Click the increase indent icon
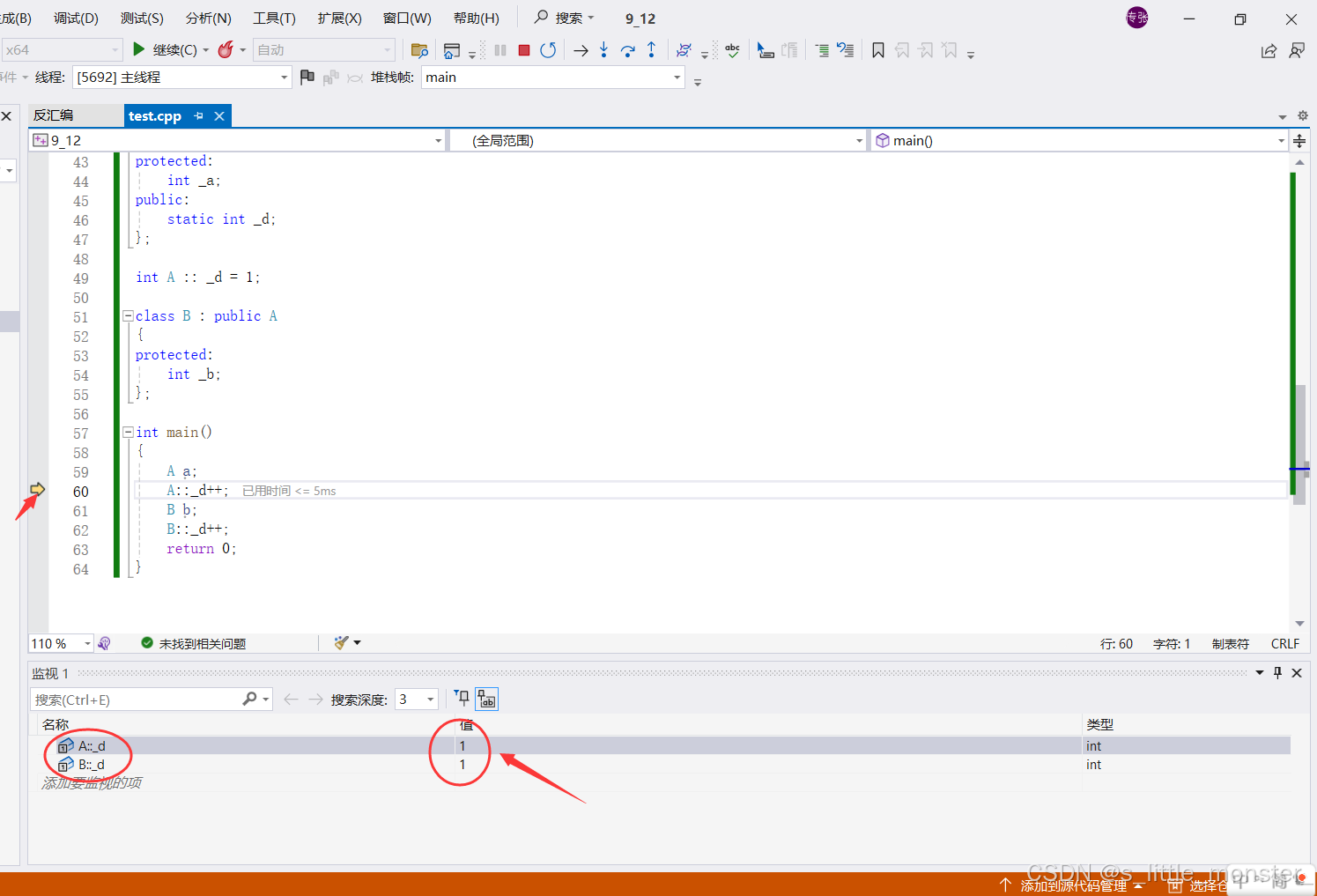Viewport: 1317px width, 896px height. (821, 50)
